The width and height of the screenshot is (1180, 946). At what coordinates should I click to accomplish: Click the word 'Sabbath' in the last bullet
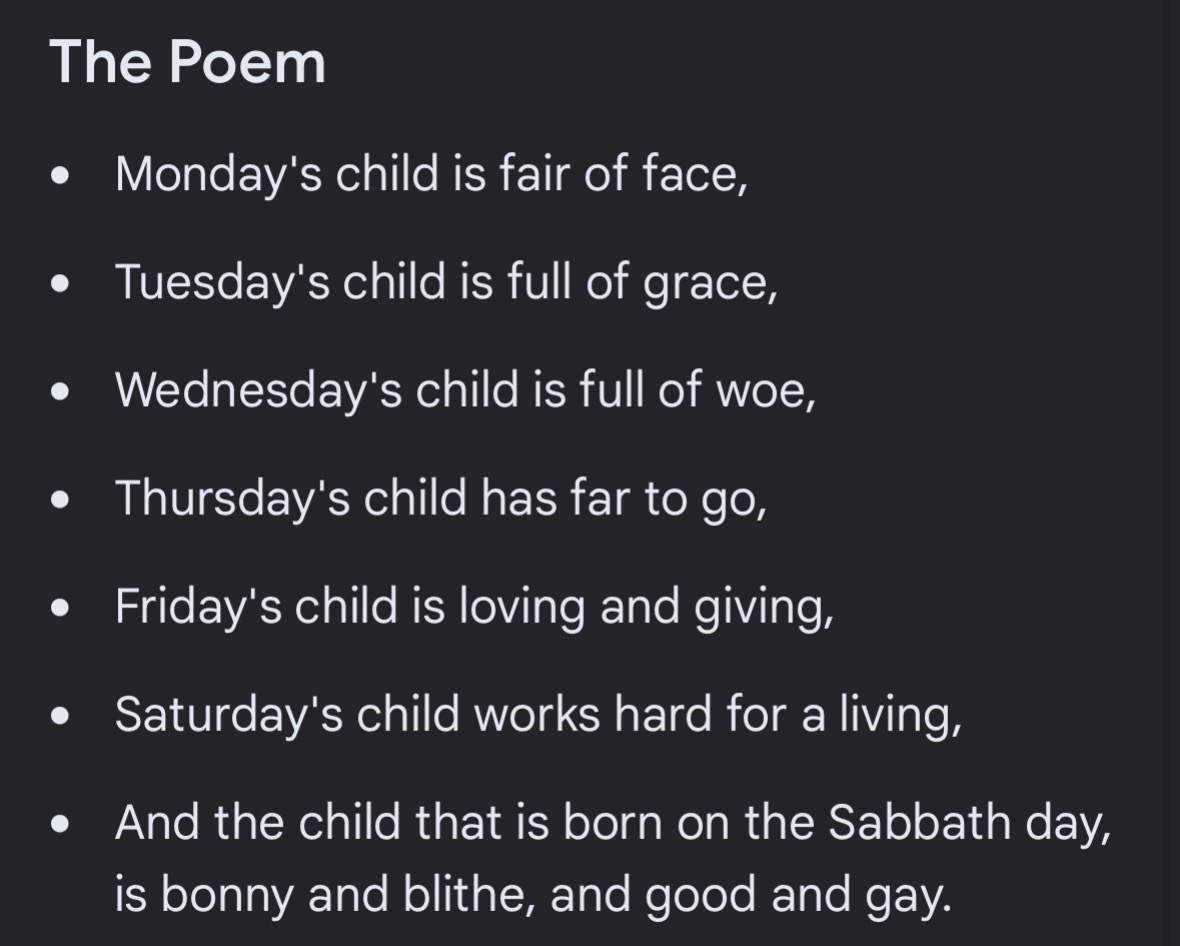pos(919,822)
